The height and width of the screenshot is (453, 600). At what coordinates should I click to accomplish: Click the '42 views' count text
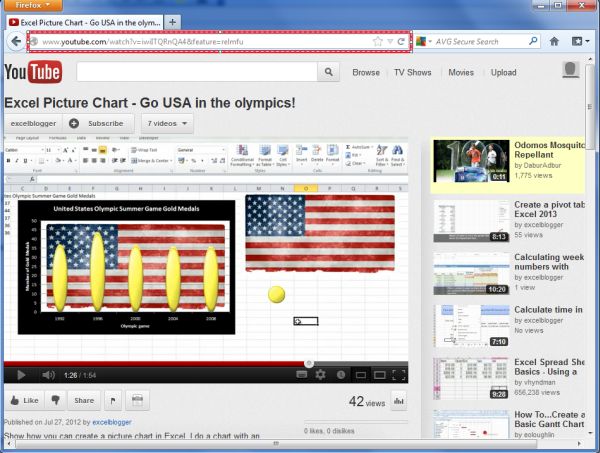coord(367,401)
